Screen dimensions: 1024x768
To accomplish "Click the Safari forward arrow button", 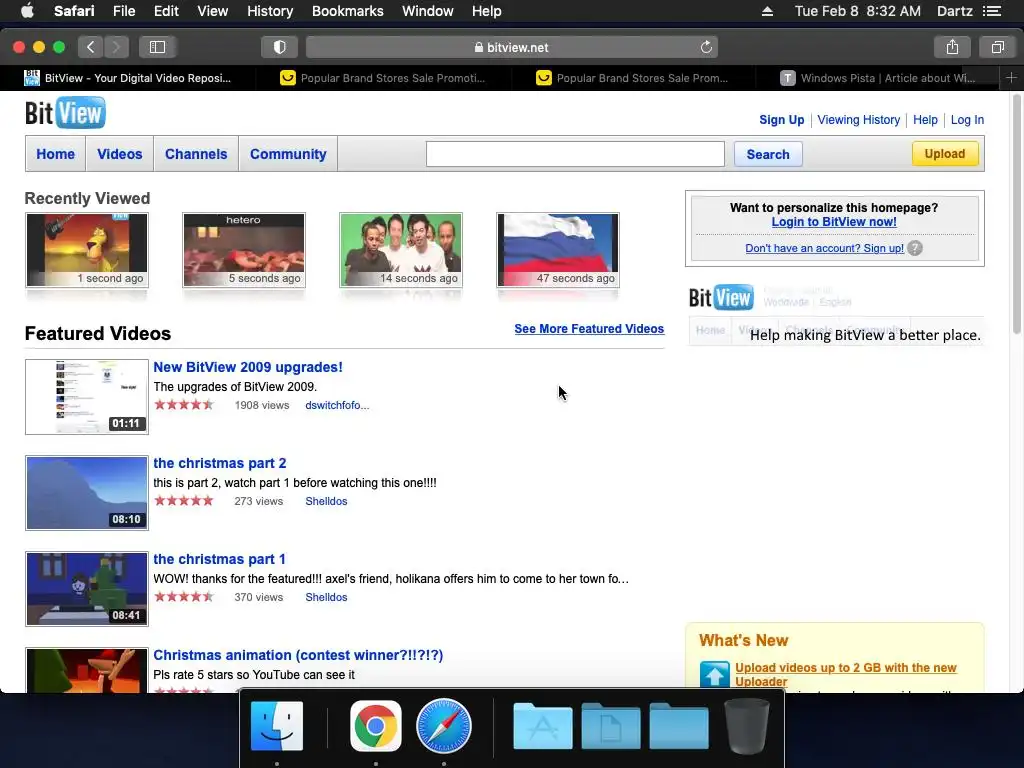I will (116, 47).
